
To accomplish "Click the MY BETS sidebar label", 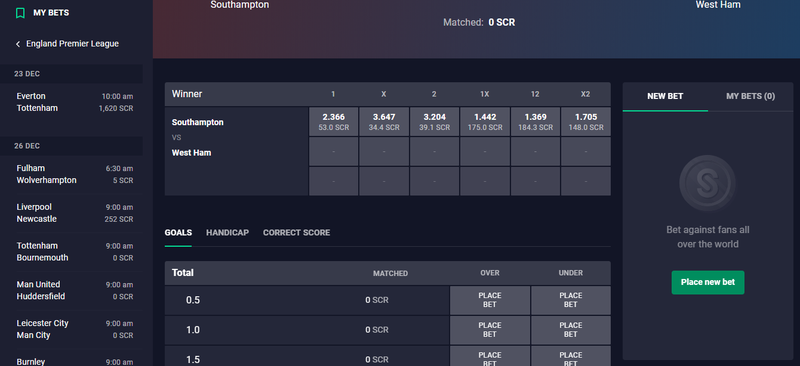I will [x=51, y=13].
